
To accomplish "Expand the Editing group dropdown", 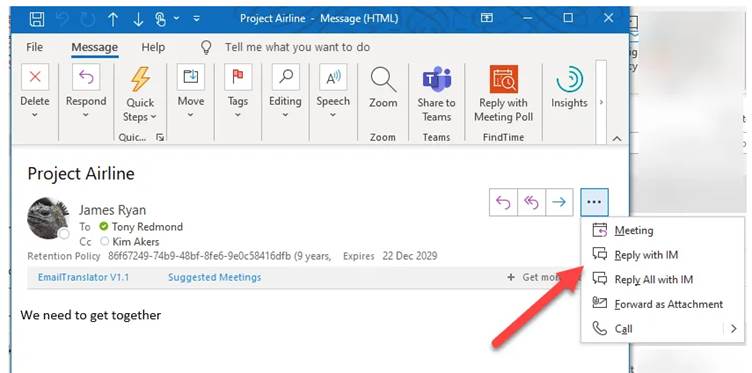I will tap(285, 115).
